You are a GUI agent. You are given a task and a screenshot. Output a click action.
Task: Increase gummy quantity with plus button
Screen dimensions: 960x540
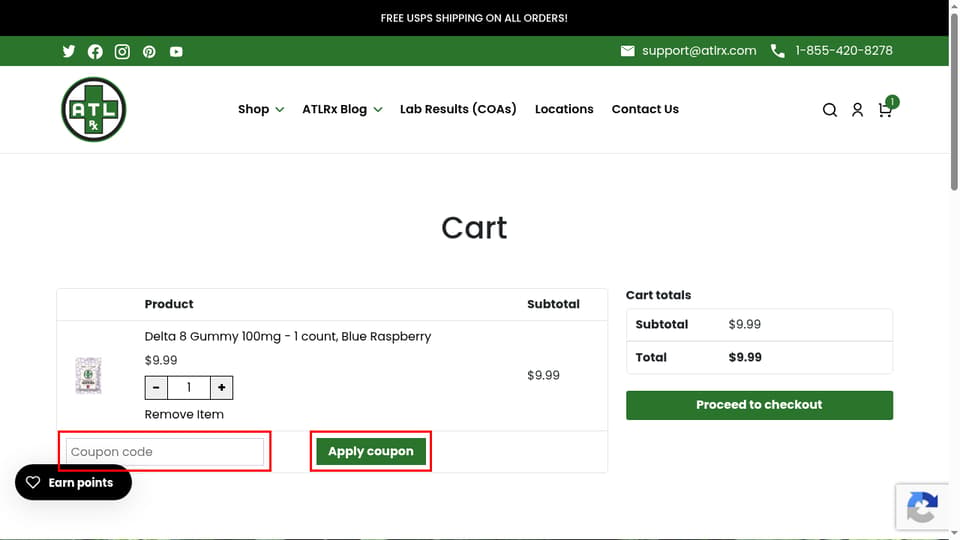[222, 388]
